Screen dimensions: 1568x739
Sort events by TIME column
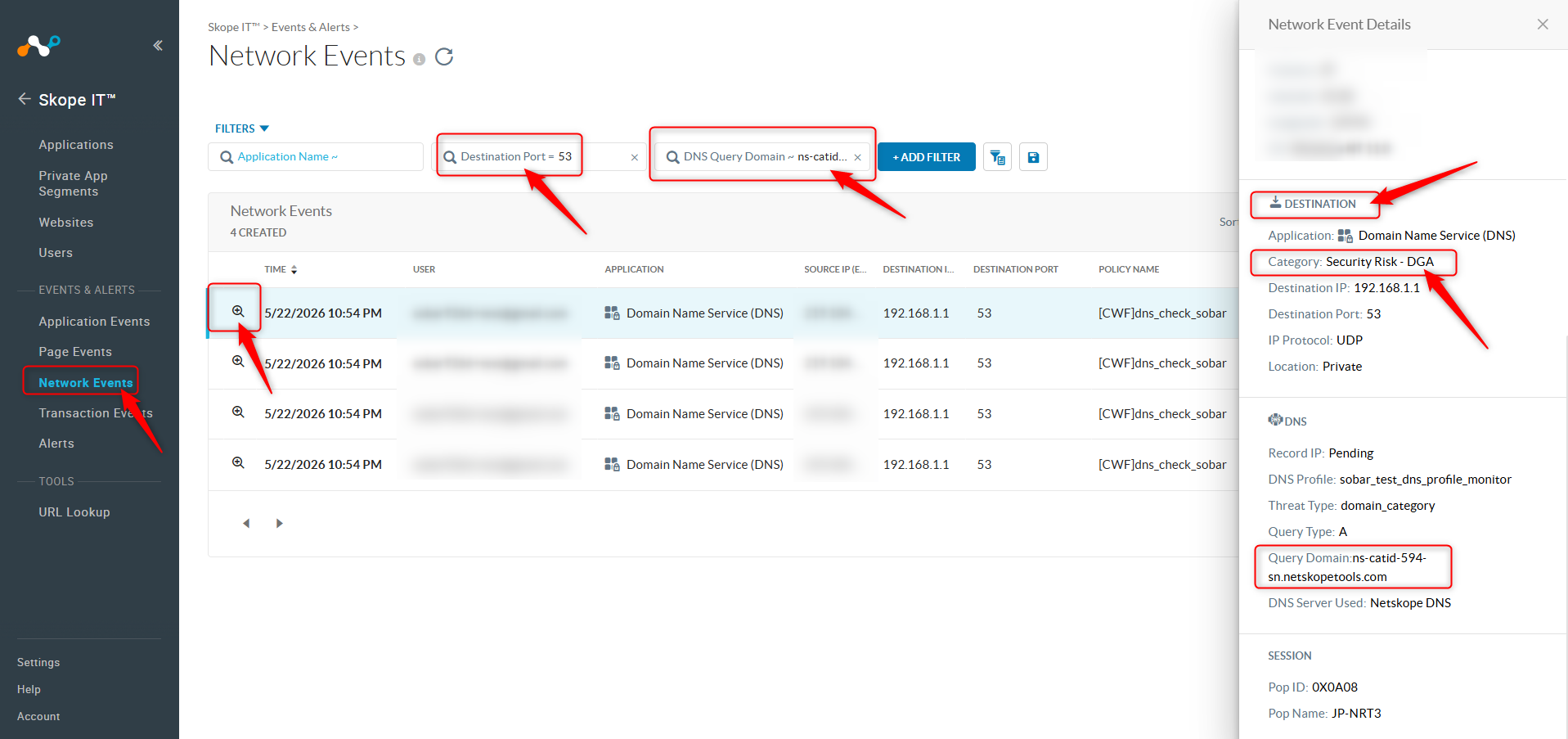pyautogui.click(x=281, y=269)
